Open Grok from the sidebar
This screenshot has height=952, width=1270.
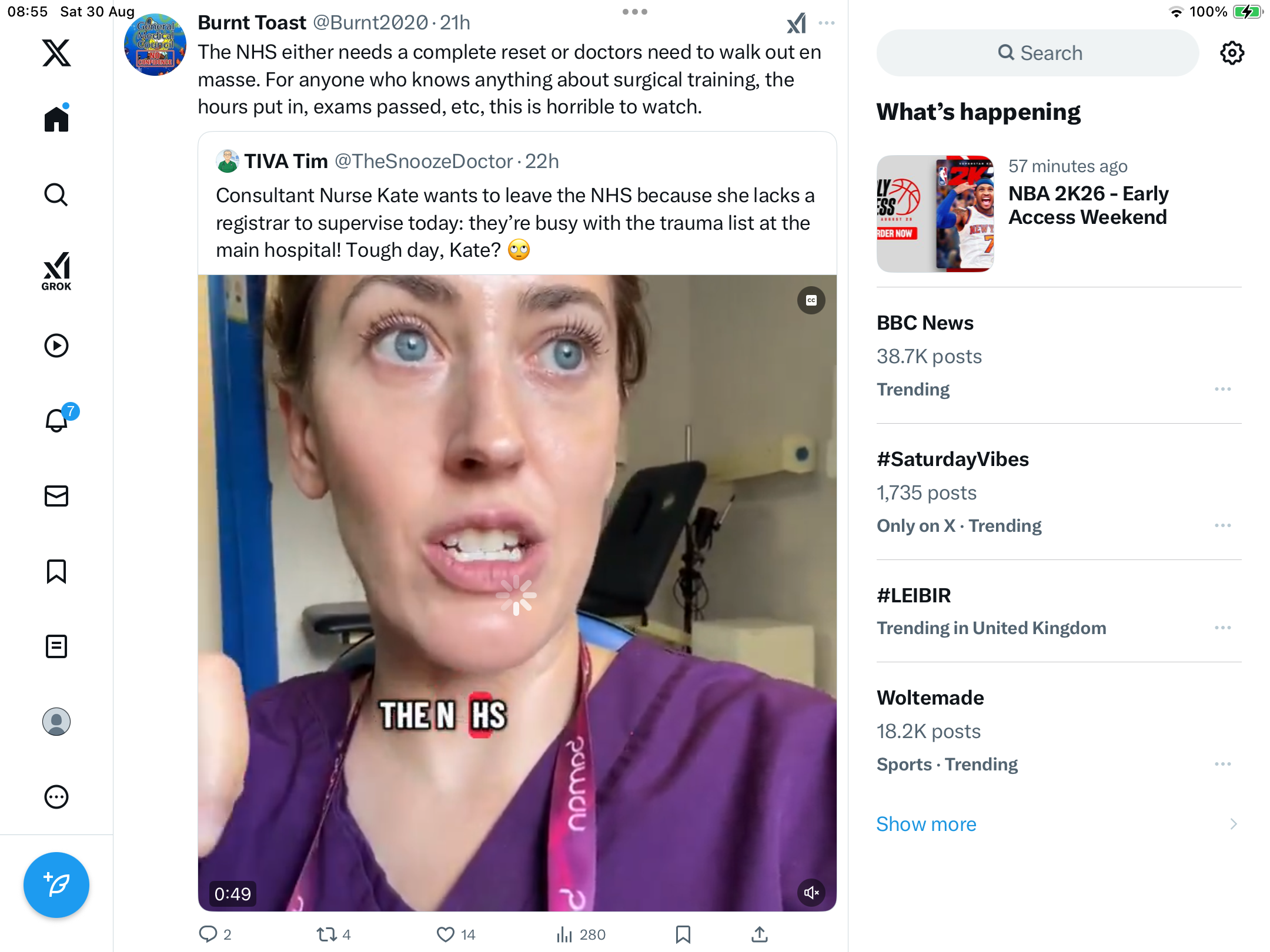coord(56,271)
